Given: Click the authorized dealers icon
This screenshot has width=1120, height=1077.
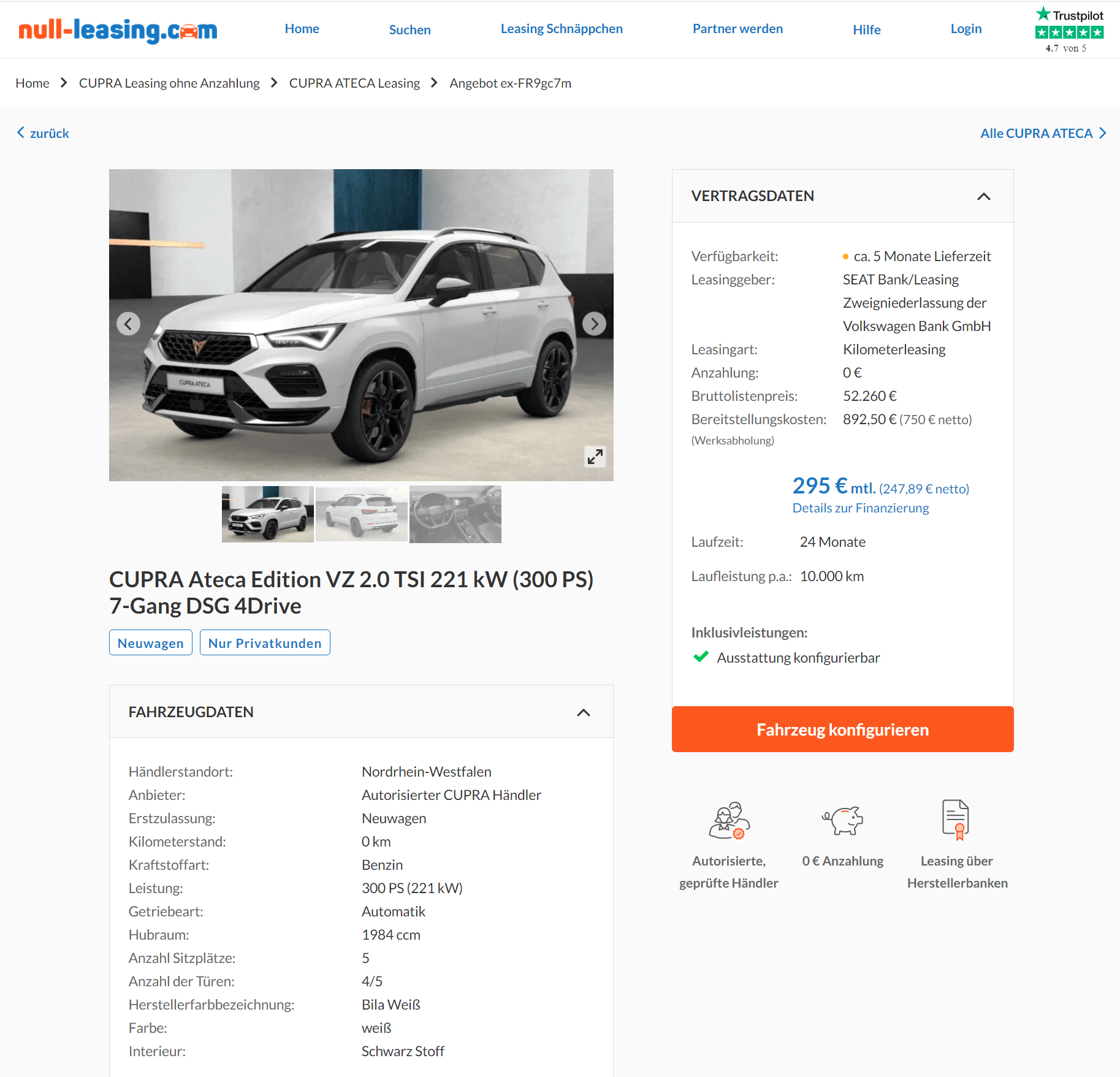Looking at the screenshot, I should pyautogui.click(x=729, y=820).
